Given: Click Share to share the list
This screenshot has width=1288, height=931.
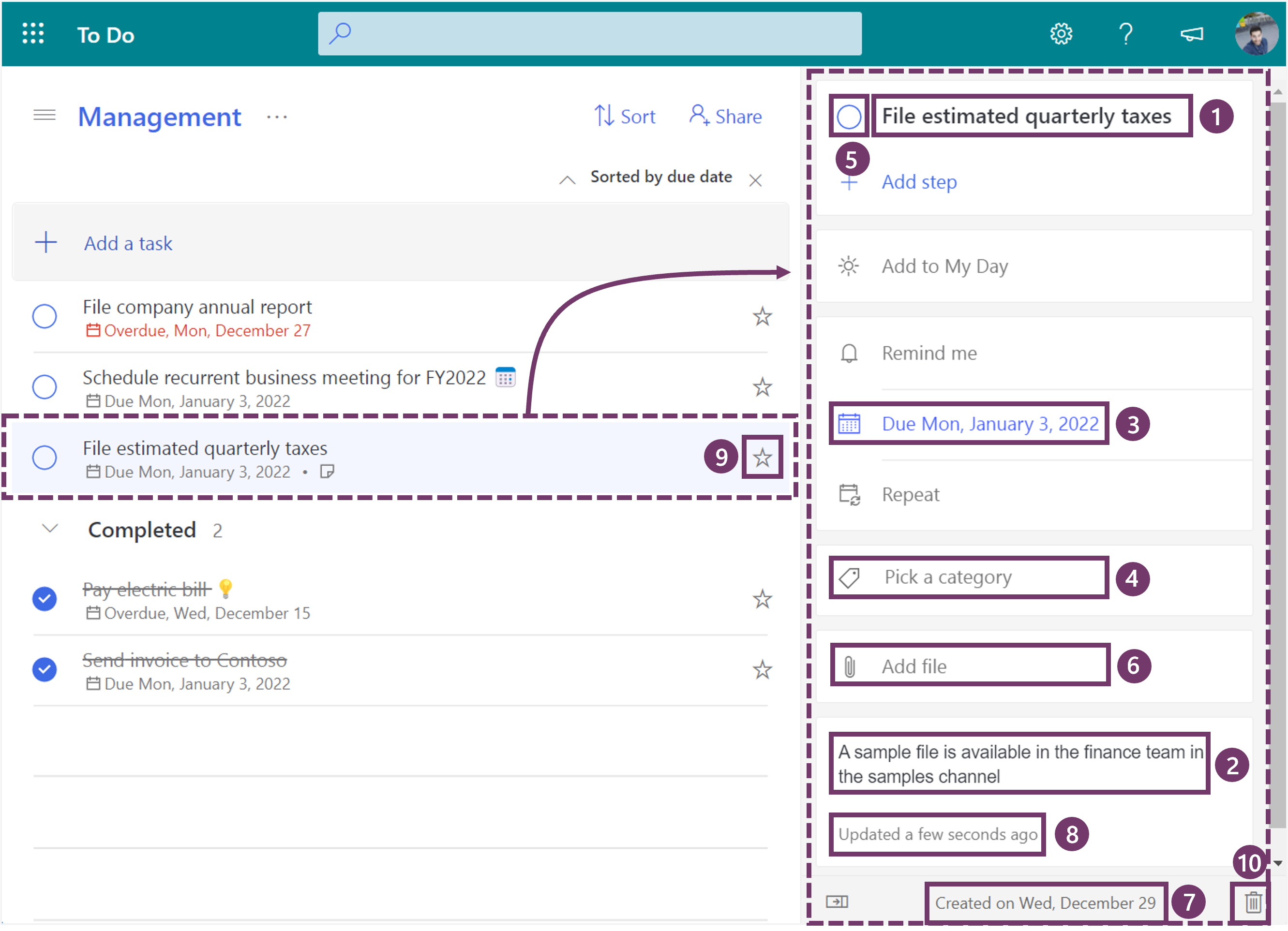Looking at the screenshot, I should coord(725,117).
